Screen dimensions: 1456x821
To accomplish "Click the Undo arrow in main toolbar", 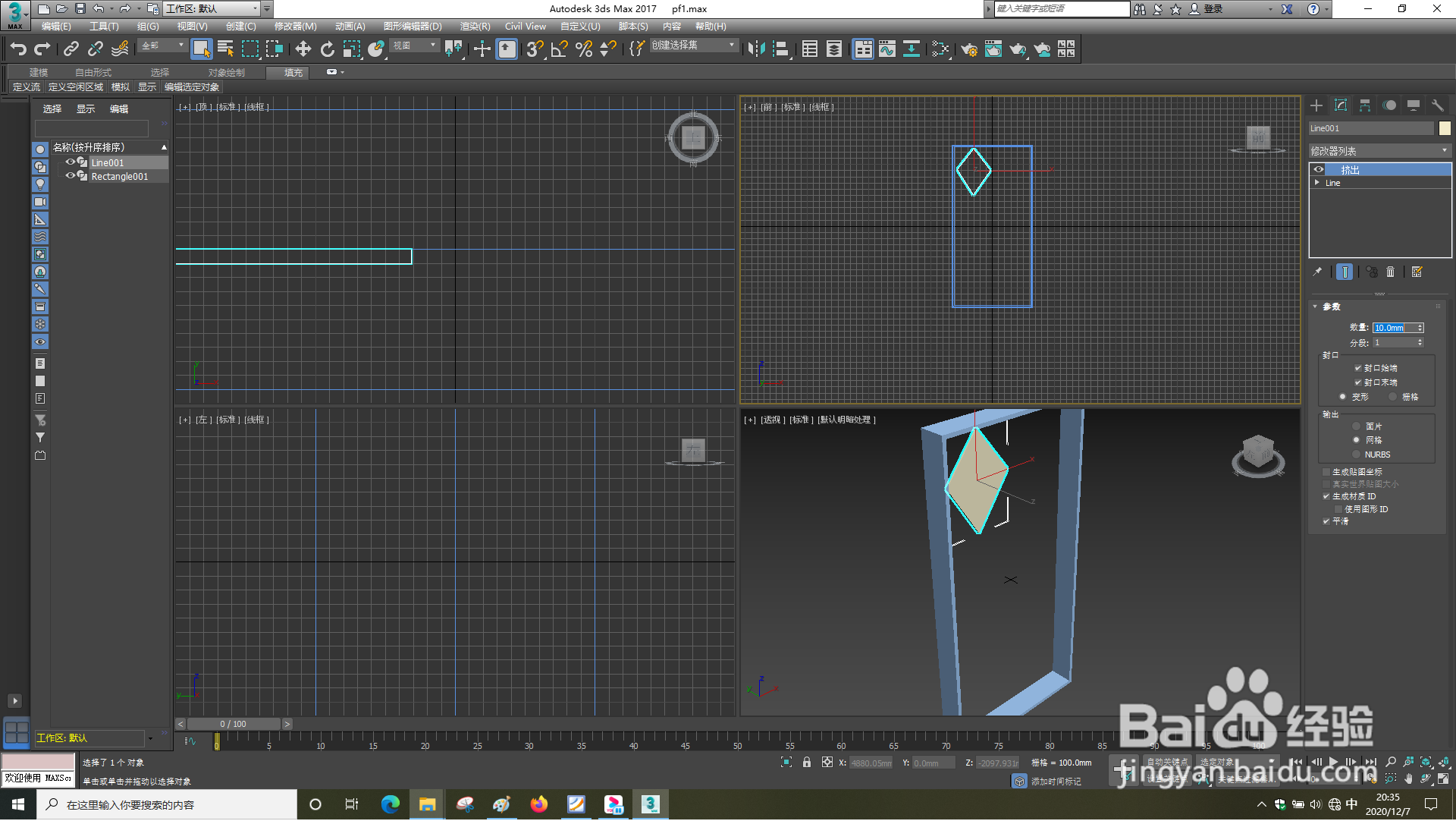I will 17,49.
